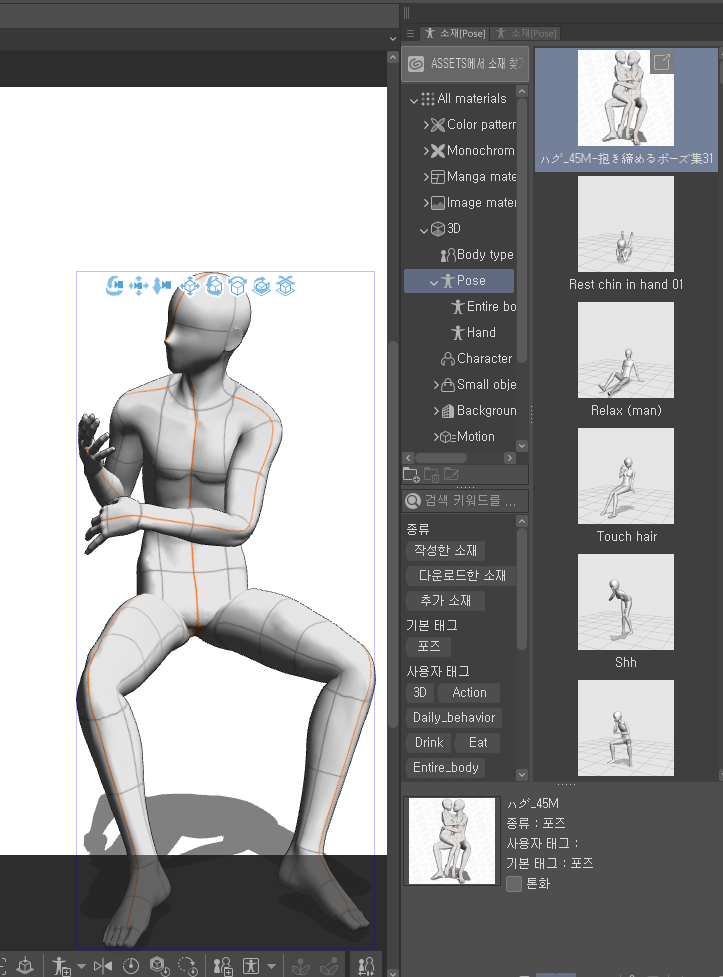This screenshot has height=977, width=723.
Task: Expand the Image material folder
Action: 426,204
